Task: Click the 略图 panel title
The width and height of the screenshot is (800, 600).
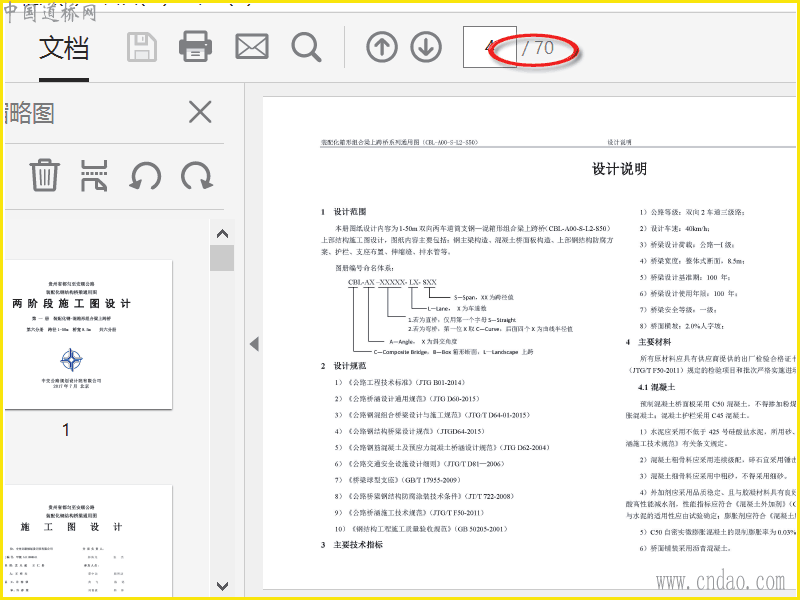Action: tap(29, 113)
